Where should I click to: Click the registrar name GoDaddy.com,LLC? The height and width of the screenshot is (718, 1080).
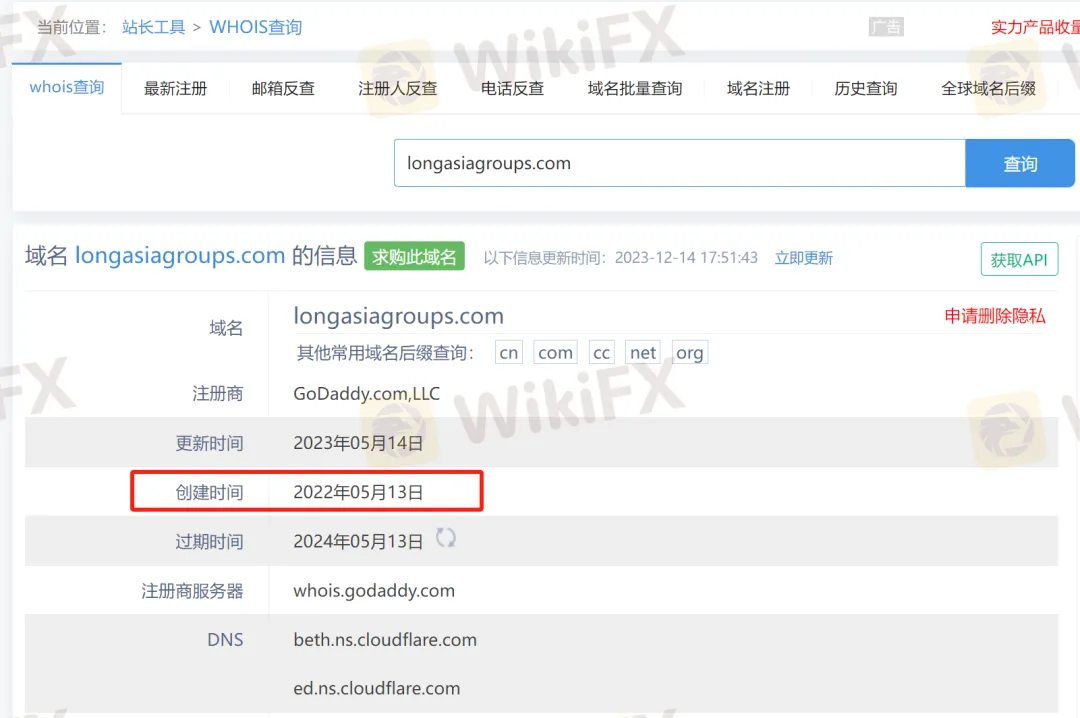pos(366,393)
